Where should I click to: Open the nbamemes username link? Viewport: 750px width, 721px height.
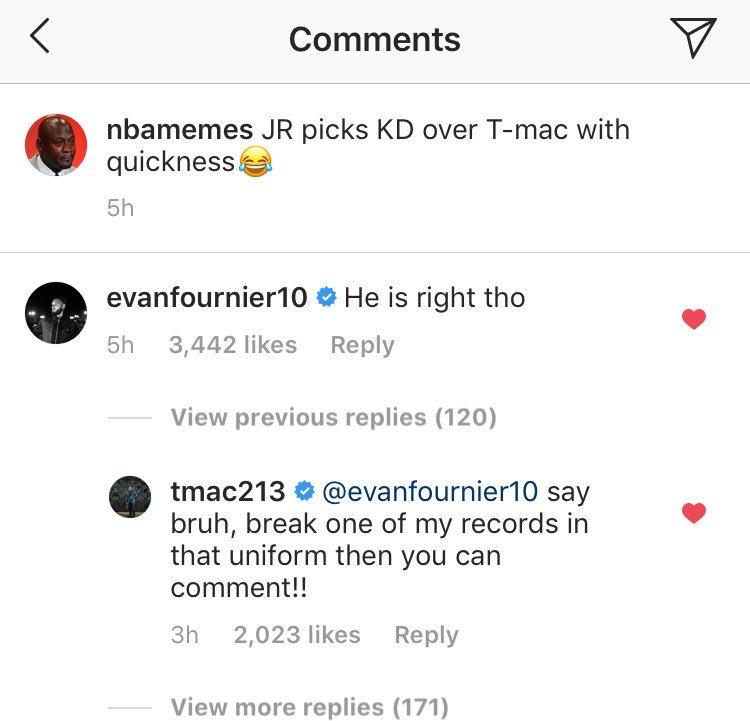[x=180, y=130]
